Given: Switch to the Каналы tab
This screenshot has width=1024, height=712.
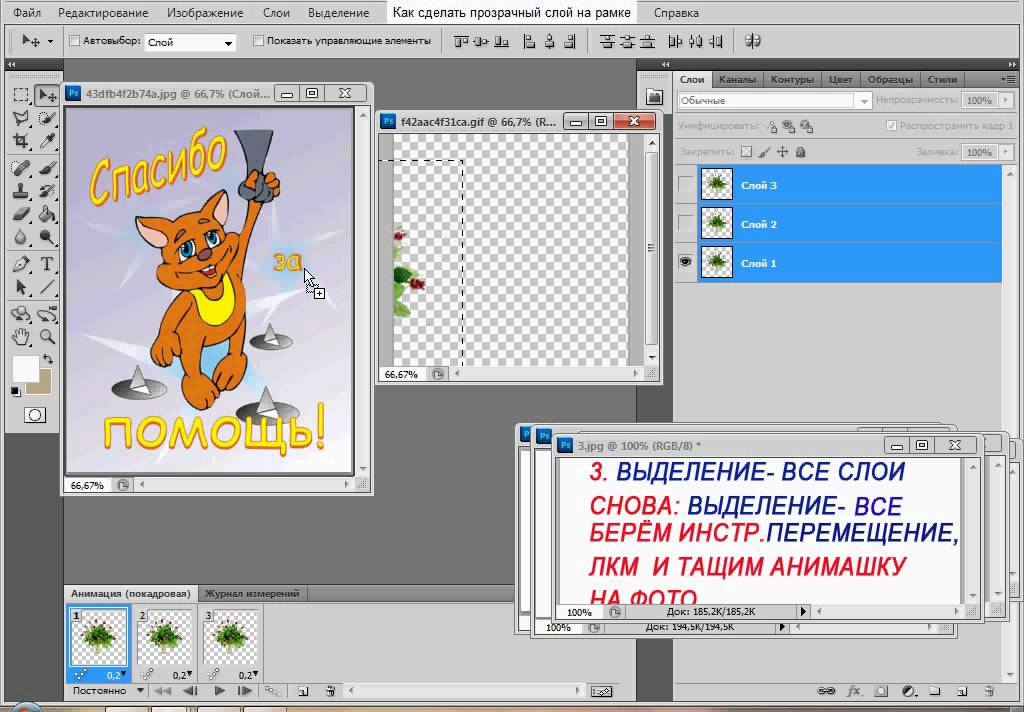Looking at the screenshot, I should pos(737,80).
